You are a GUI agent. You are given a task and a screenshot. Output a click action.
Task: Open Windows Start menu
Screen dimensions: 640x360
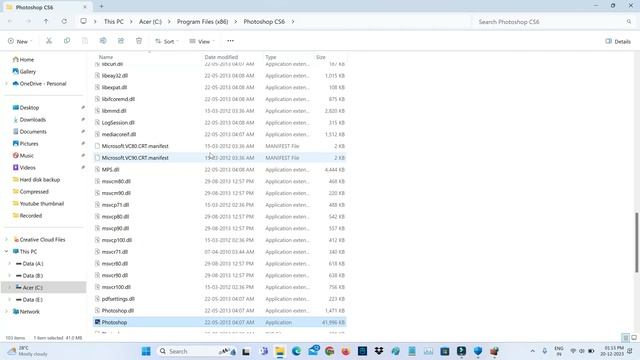[x=146, y=351]
